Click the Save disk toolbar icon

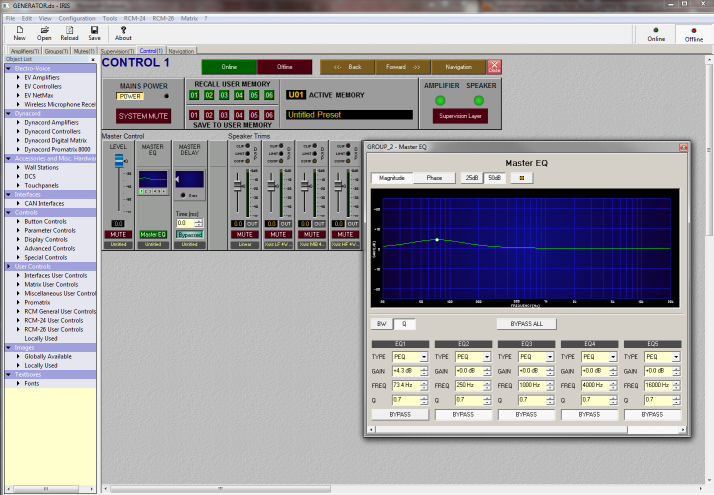94,30
